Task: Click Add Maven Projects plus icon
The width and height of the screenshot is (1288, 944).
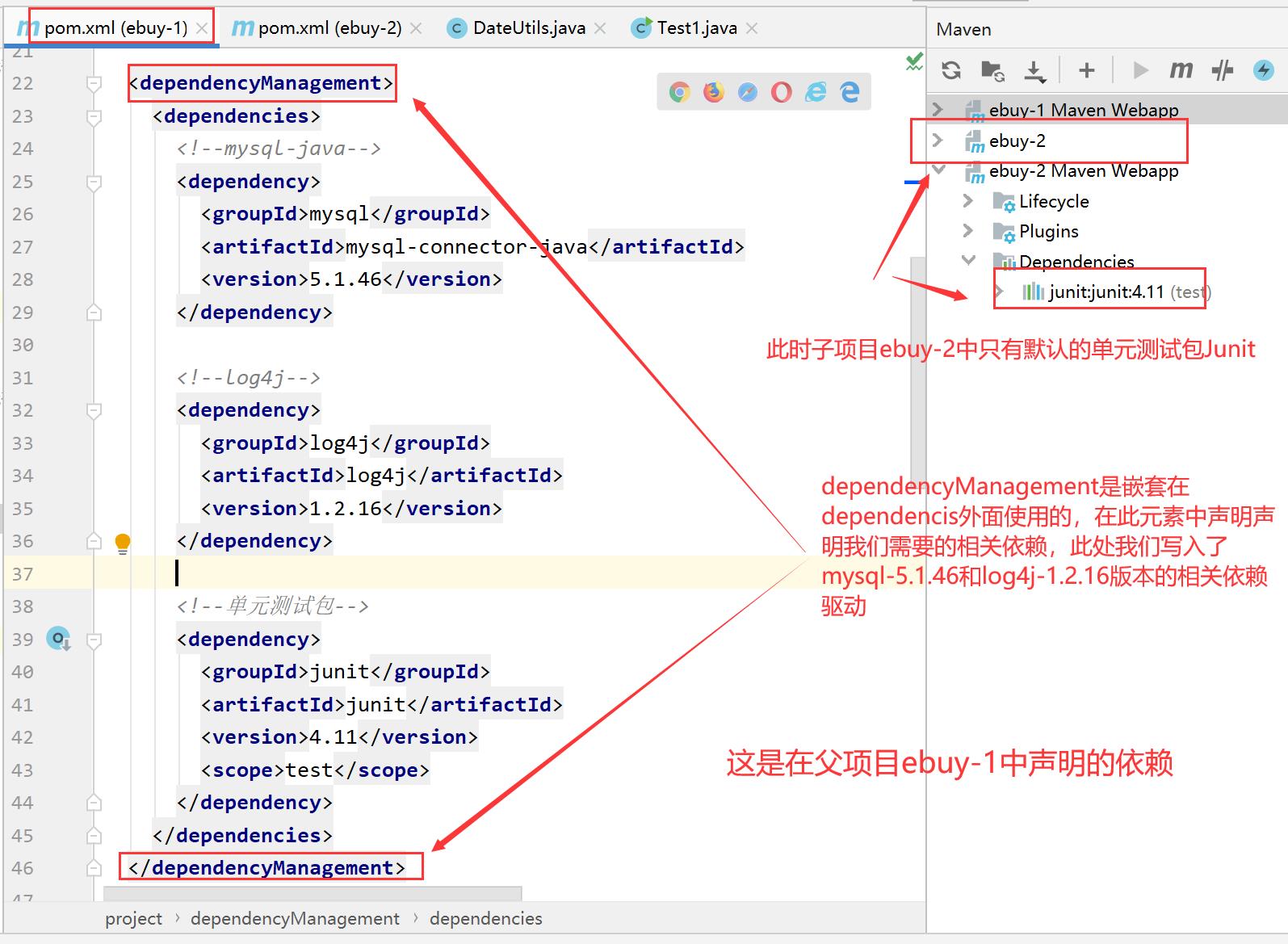Action: [x=1087, y=70]
